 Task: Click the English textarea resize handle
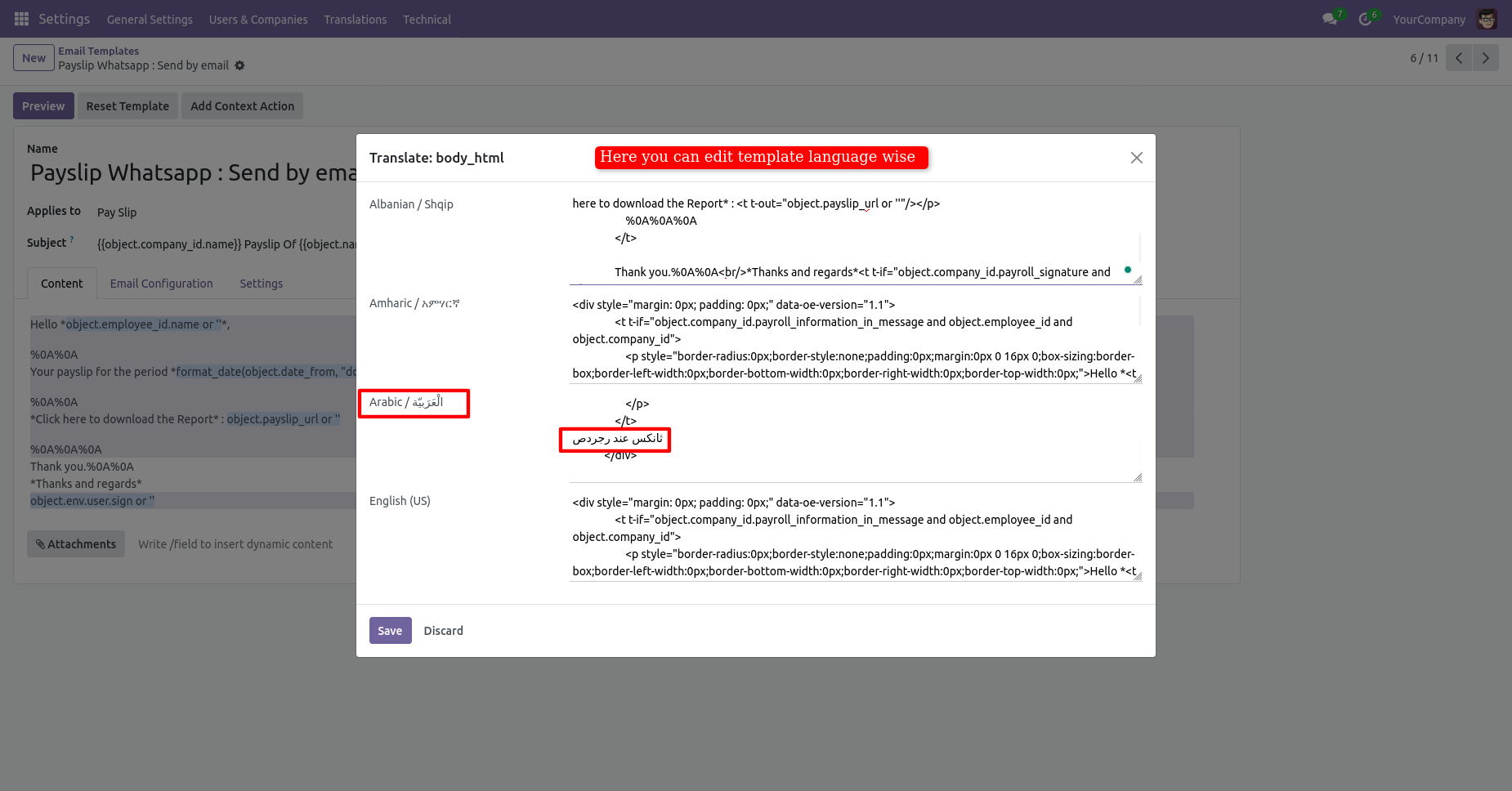[1138, 577]
